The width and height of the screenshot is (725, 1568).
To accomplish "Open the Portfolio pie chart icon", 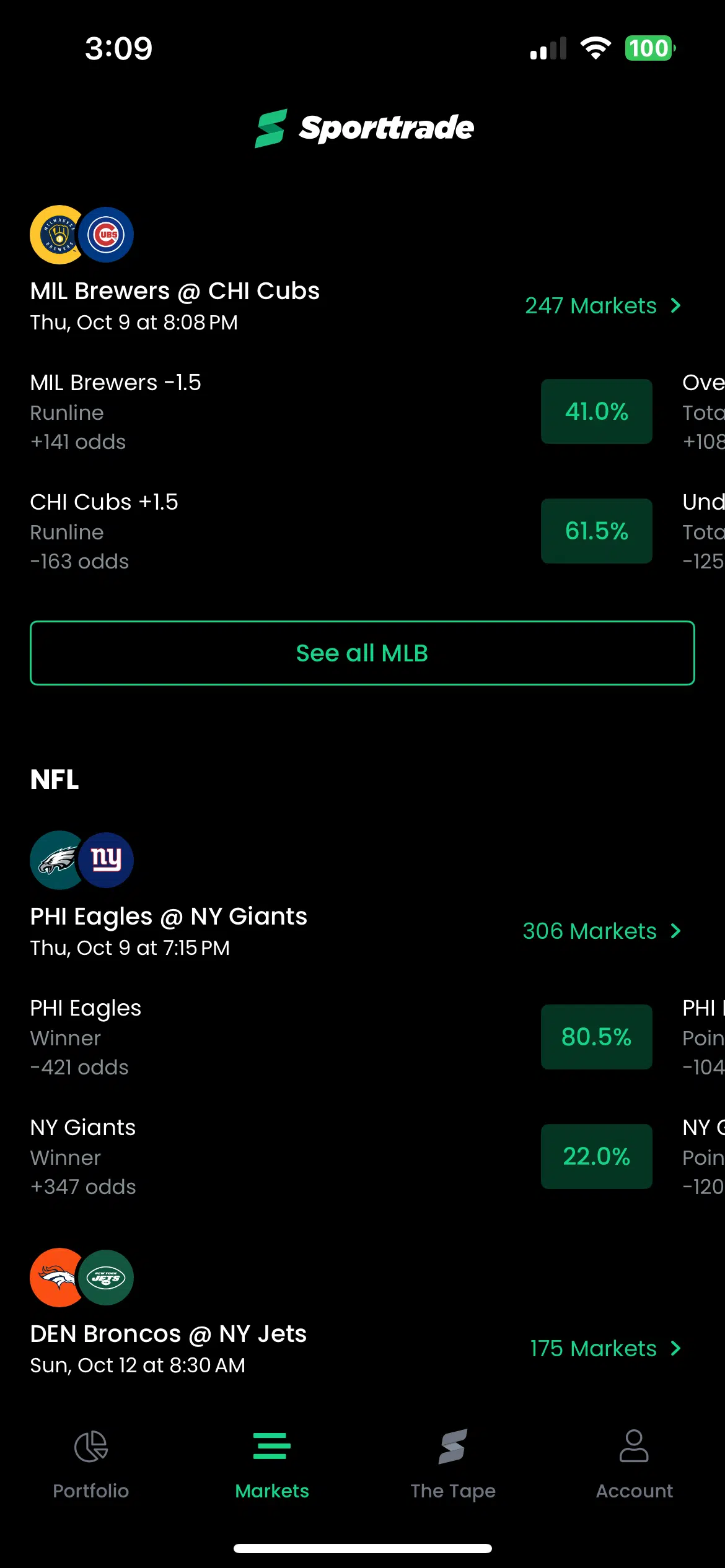I will coord(91,1447).
